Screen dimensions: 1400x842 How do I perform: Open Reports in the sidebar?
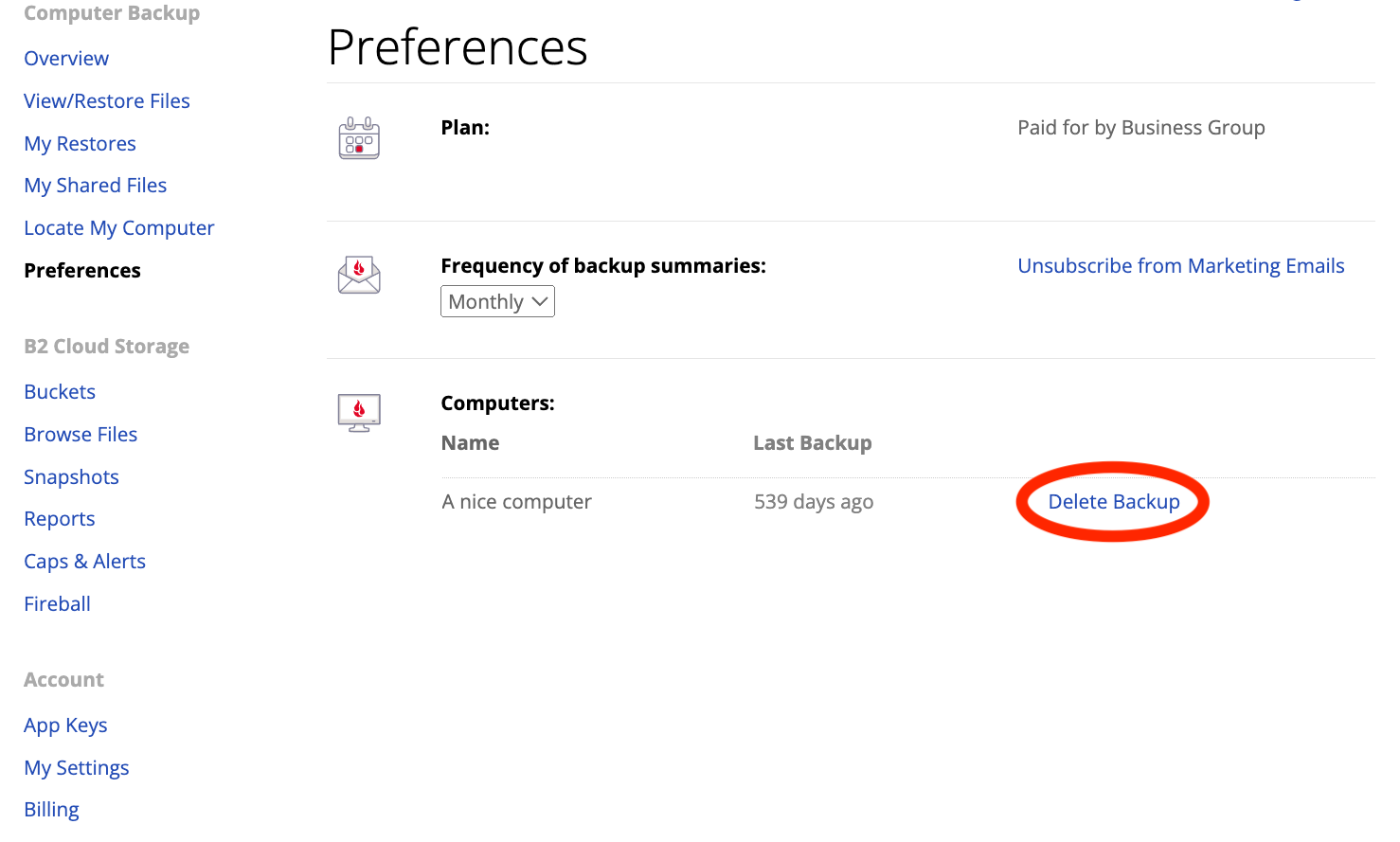coord(60,519)
